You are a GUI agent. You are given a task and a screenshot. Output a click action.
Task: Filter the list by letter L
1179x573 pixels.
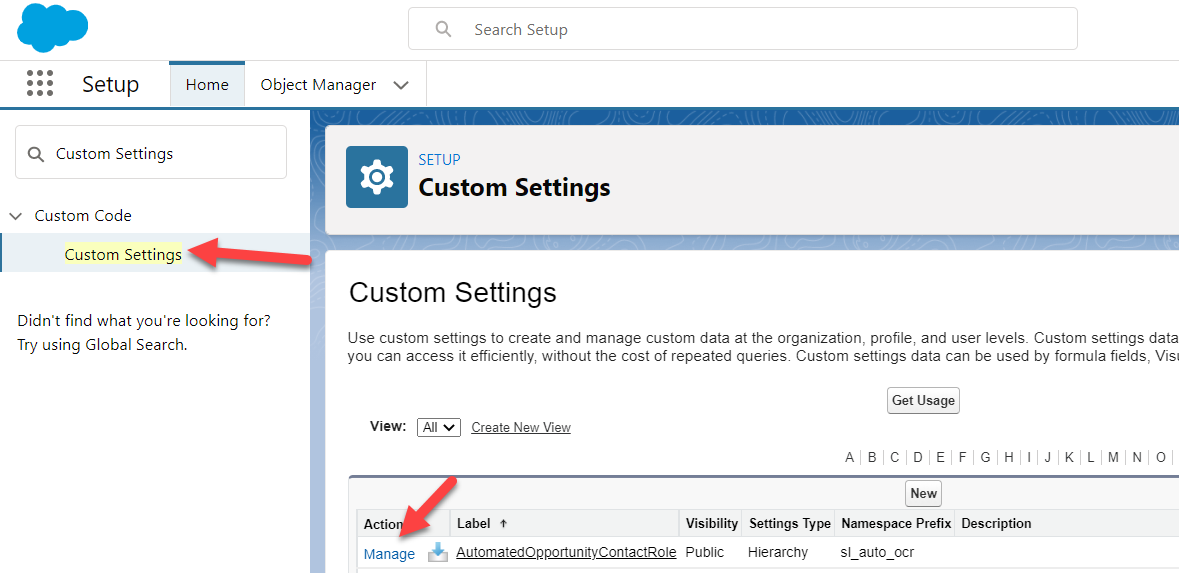(1090, 457)
